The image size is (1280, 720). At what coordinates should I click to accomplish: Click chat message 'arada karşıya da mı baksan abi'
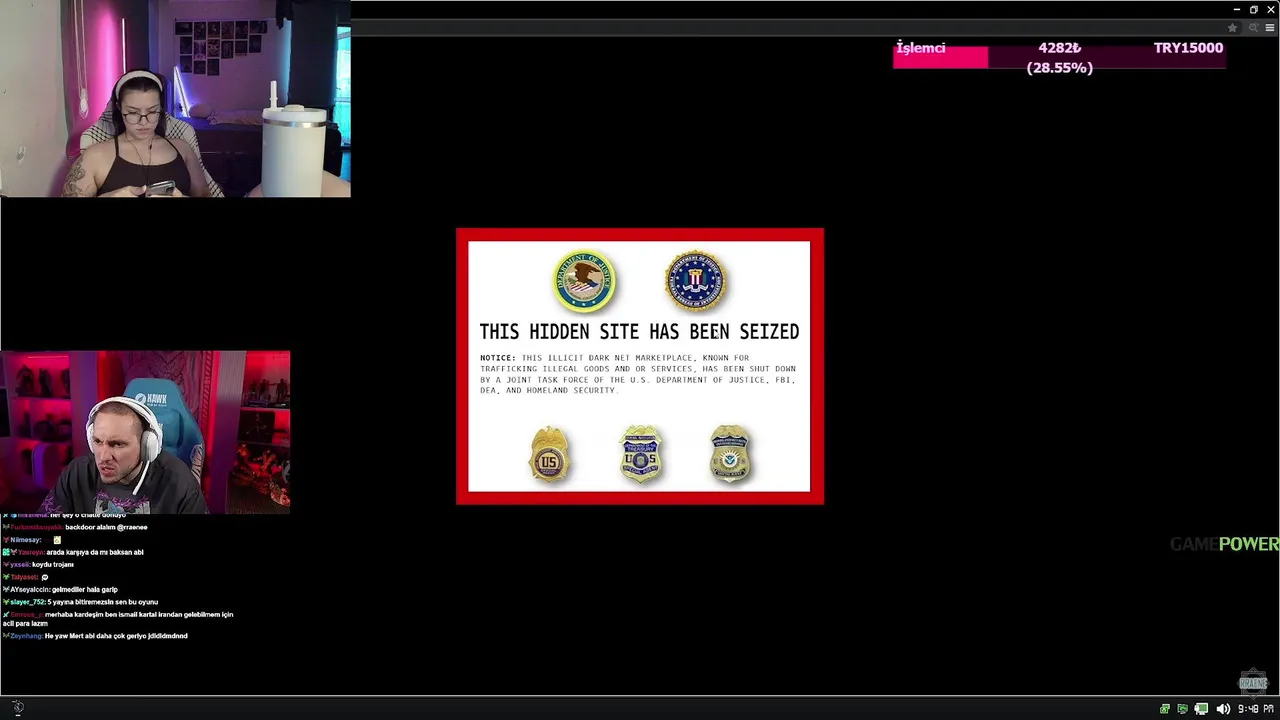point(95,552)
